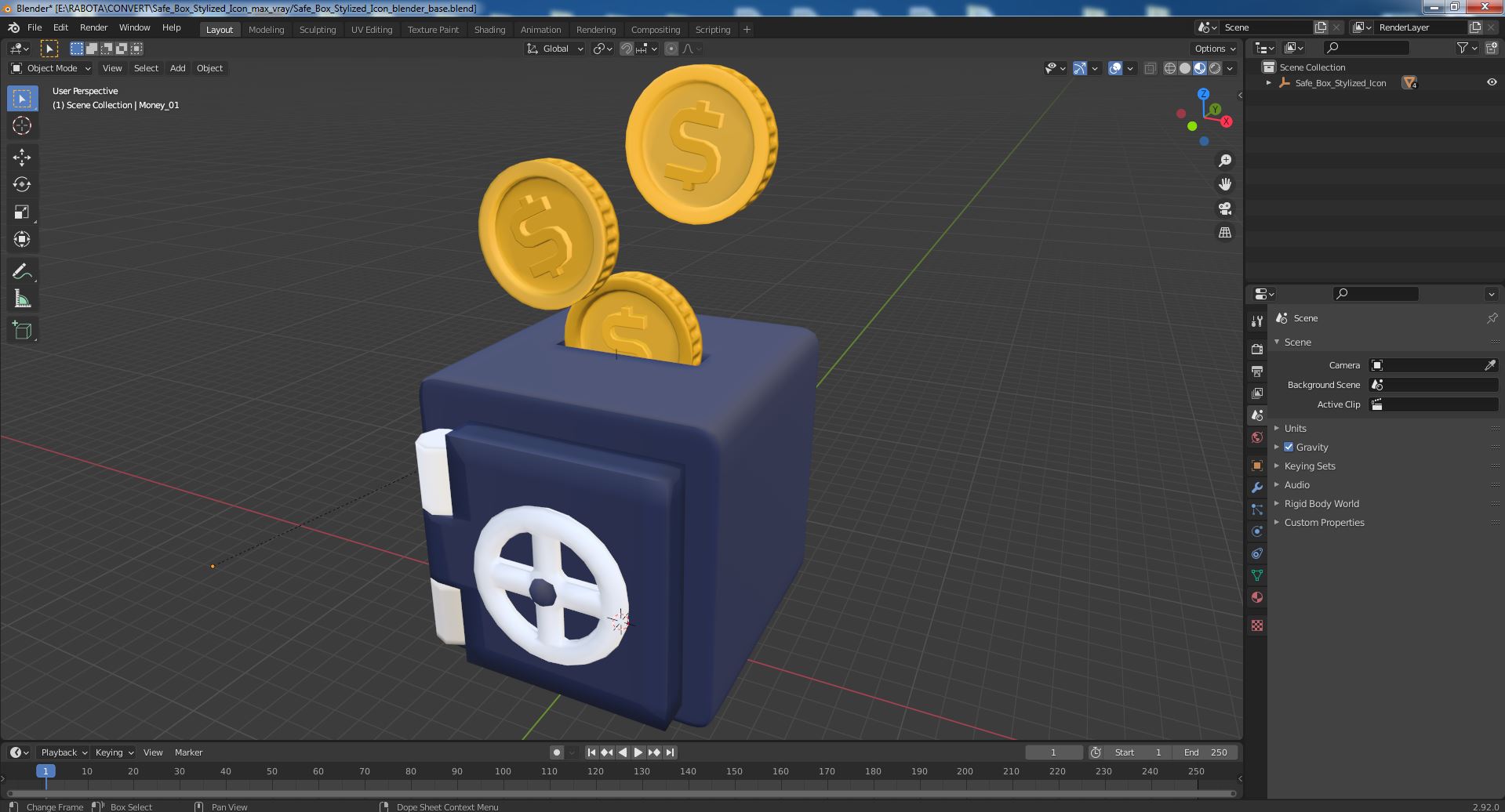Open the Modifier properties tab
1505x812 pixels.
(1257, 488)
